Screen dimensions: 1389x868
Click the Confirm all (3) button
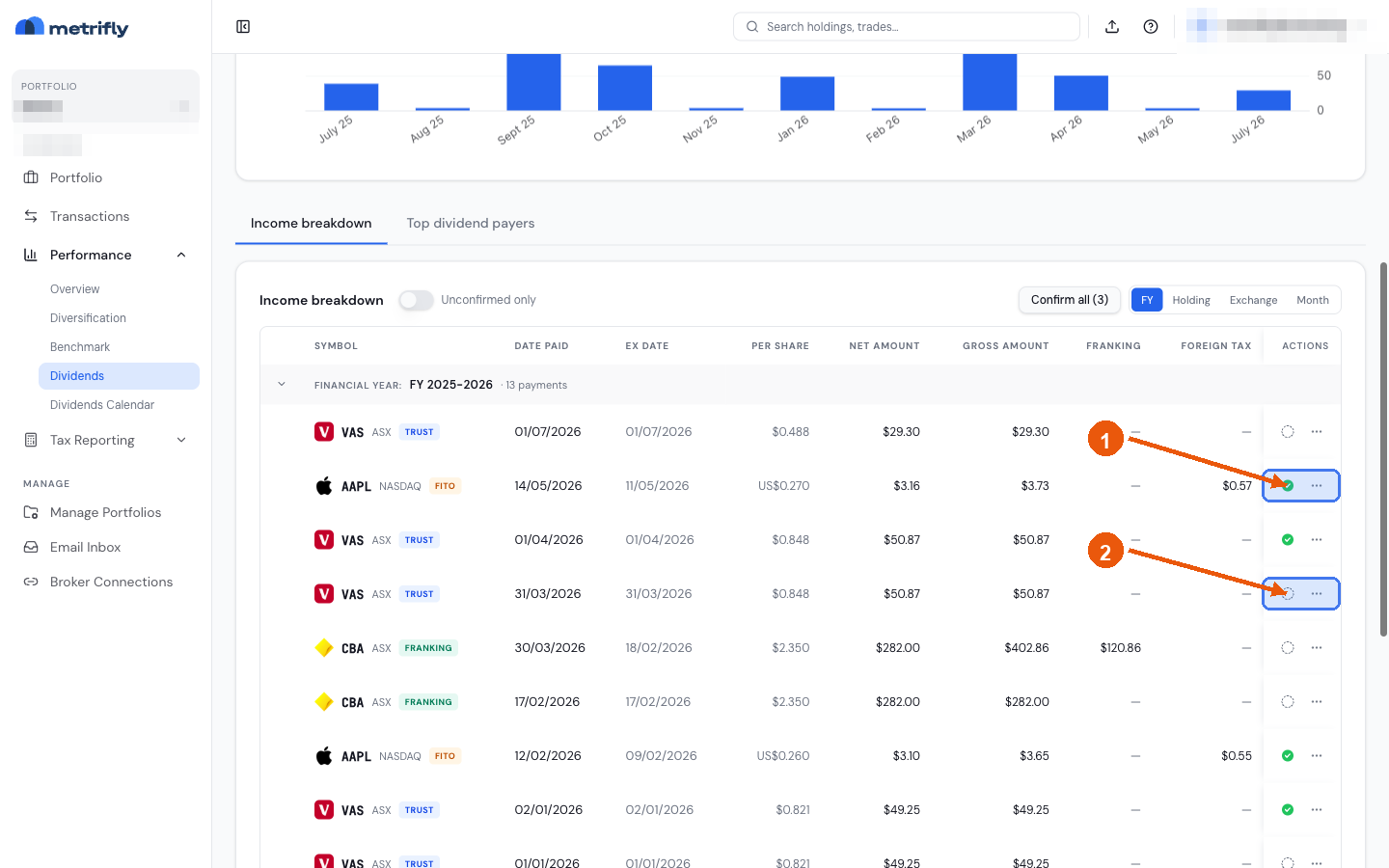click(x=1070, y=300)
